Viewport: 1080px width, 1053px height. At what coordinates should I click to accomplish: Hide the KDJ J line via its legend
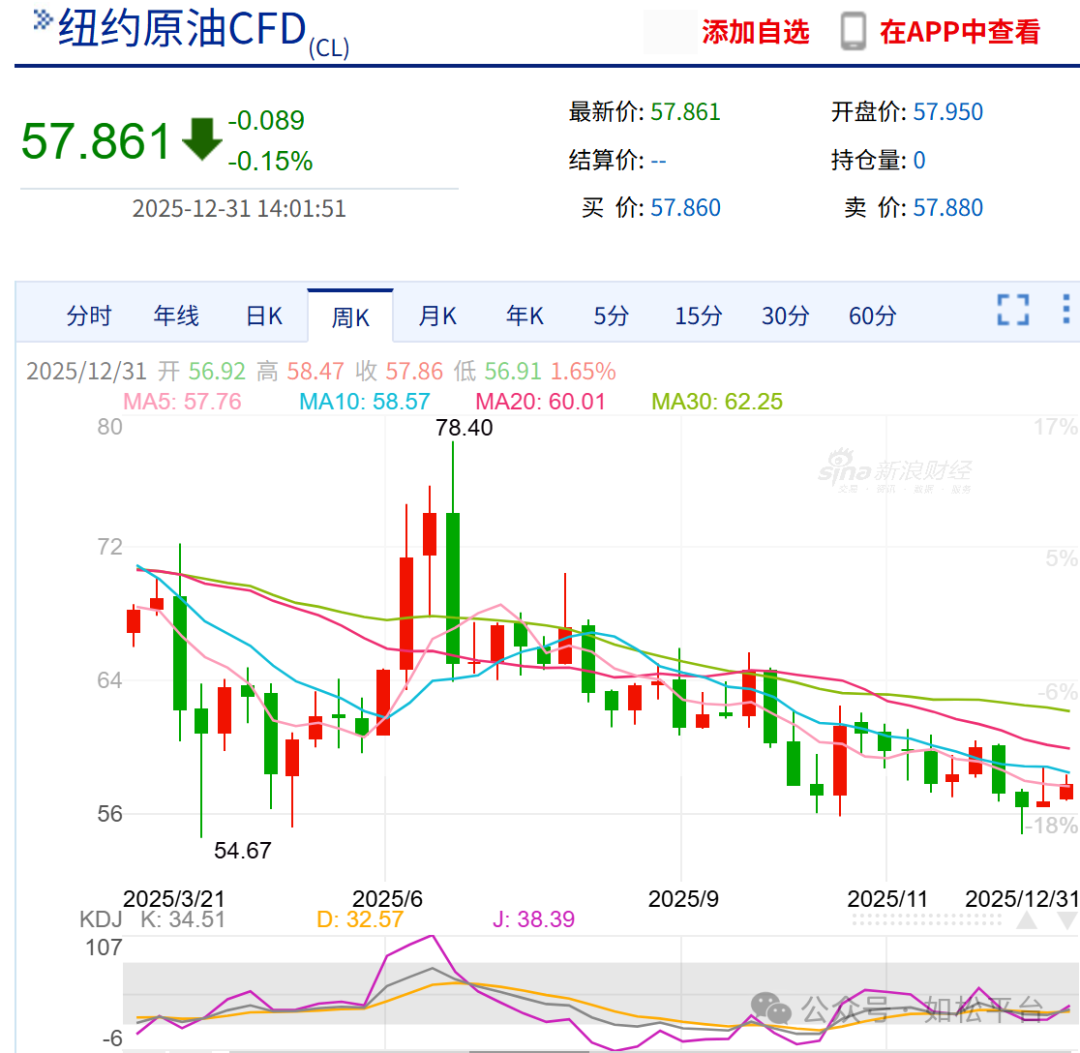point(532,919)
